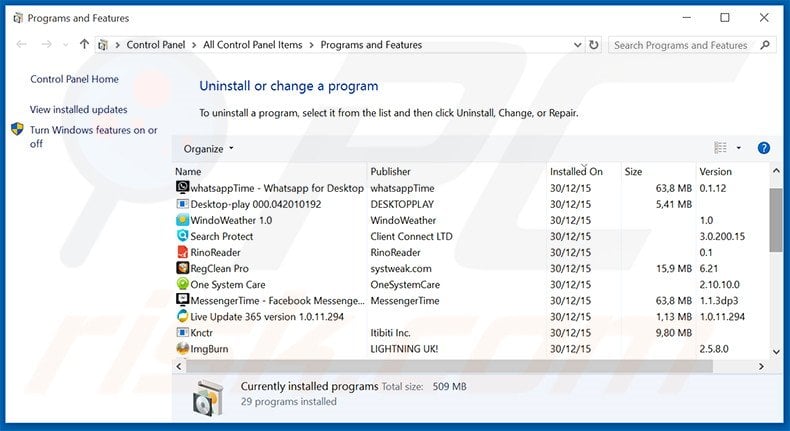Expand the address bar history dropdown
This screenshot has height=431, width=790.
577,45
